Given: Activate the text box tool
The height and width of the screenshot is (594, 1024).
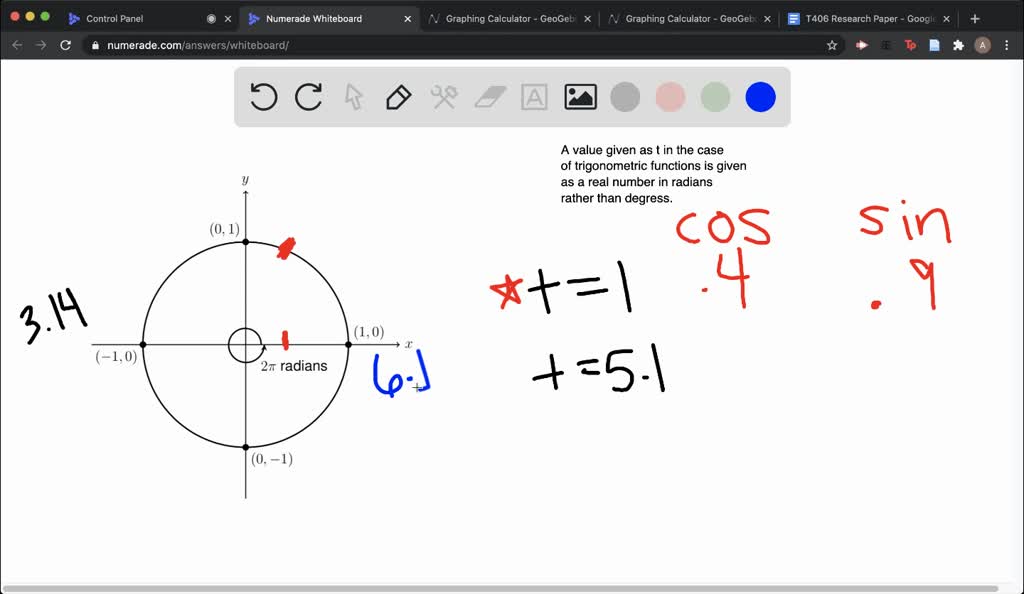Looking at the screenshot, I should [535, 97].
